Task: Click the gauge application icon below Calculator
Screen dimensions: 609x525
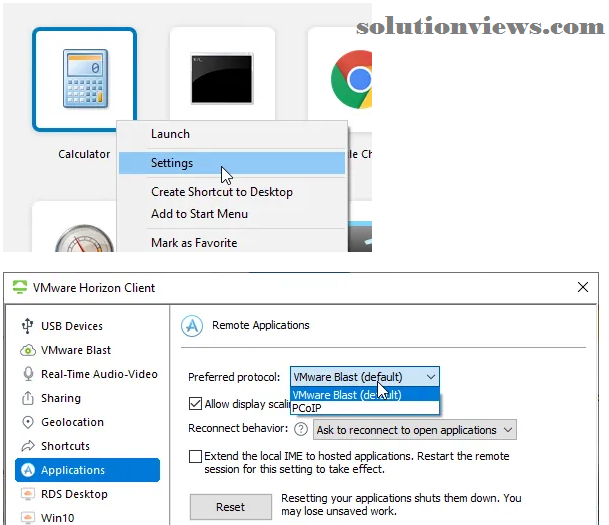Action: point(84,238)
